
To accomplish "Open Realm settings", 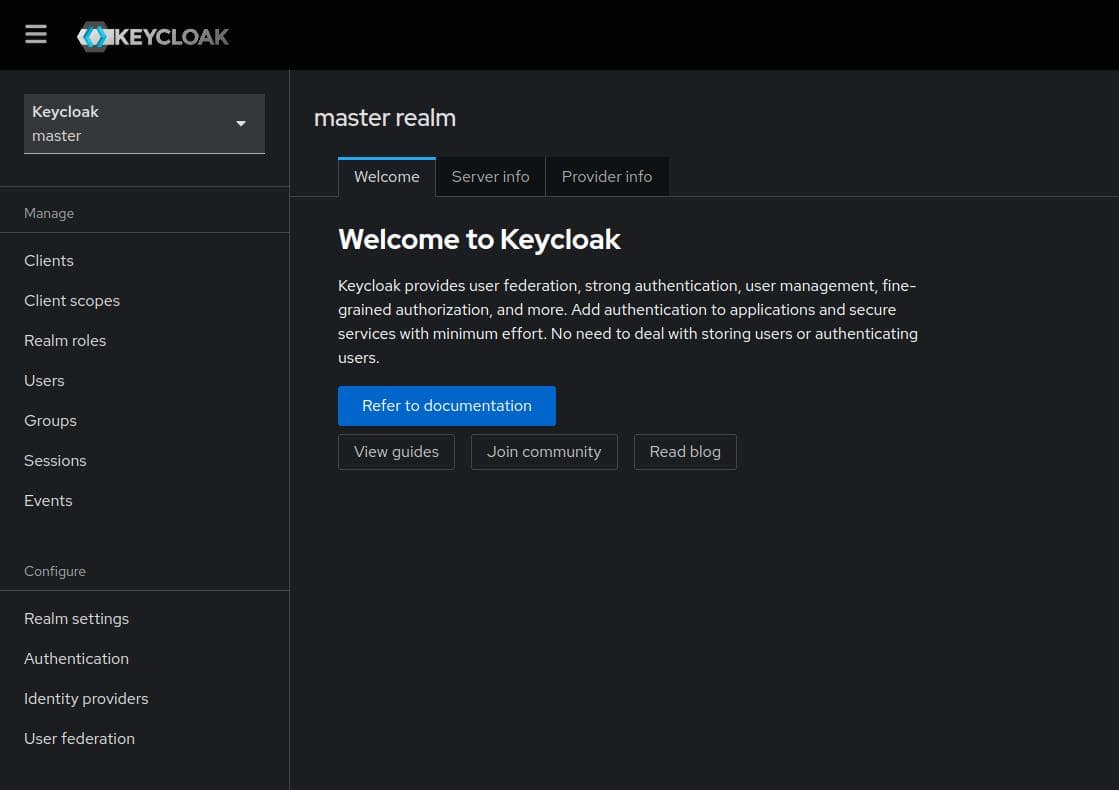I will point(76,618).
